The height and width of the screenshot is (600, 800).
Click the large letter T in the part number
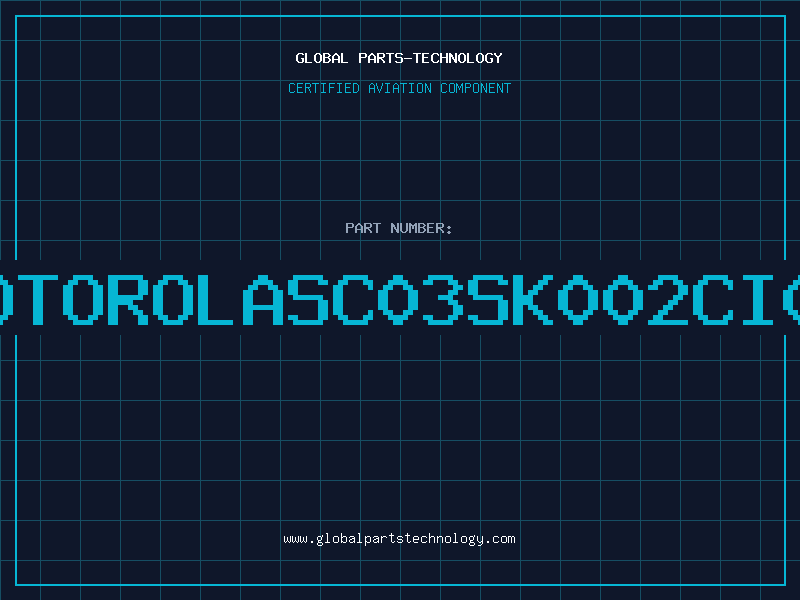[38, 299]
